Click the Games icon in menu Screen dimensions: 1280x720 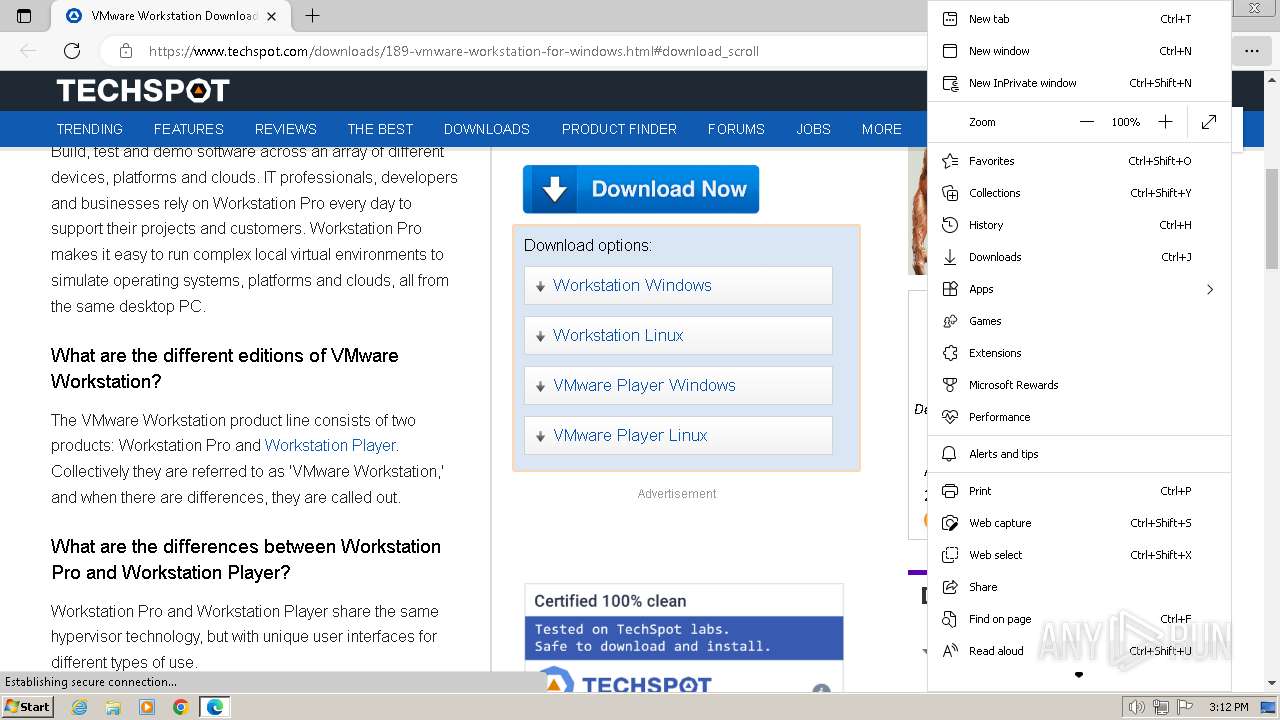point(950,321)
